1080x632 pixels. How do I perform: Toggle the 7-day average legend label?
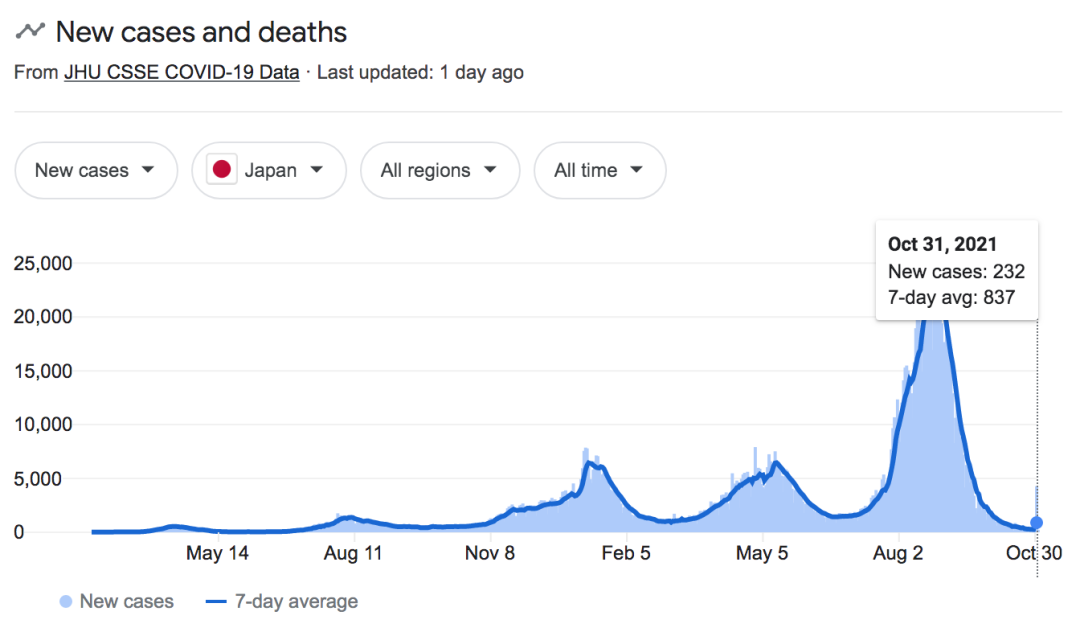pos(295,601)
